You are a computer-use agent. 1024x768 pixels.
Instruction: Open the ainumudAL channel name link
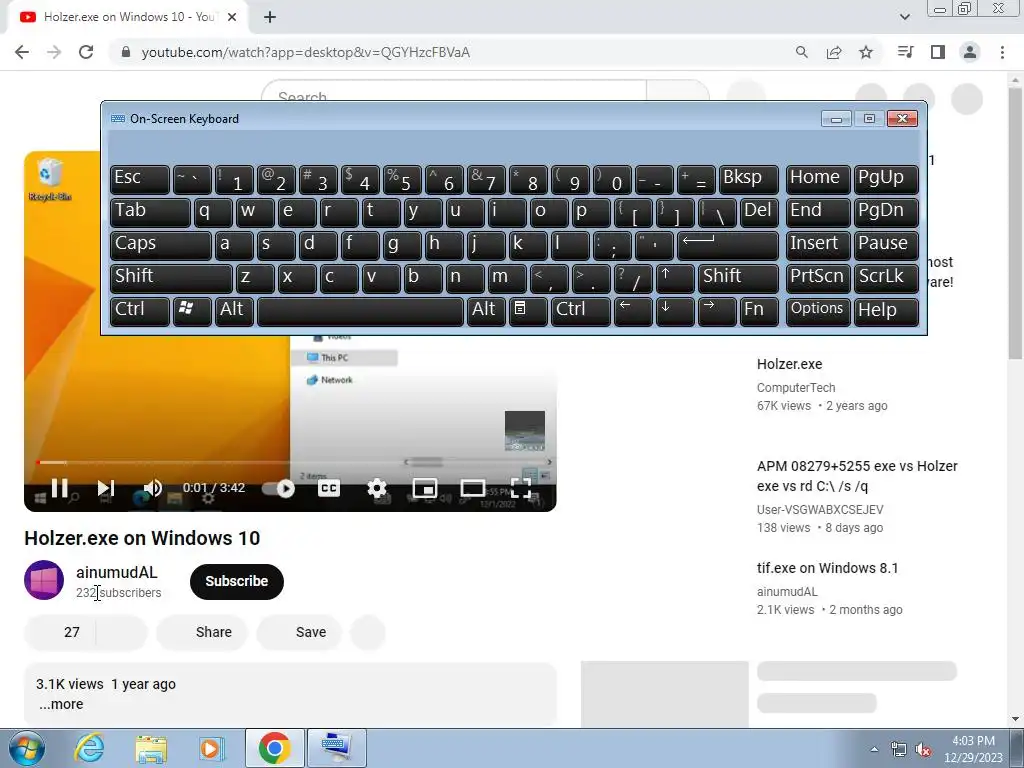pos(116,572)
